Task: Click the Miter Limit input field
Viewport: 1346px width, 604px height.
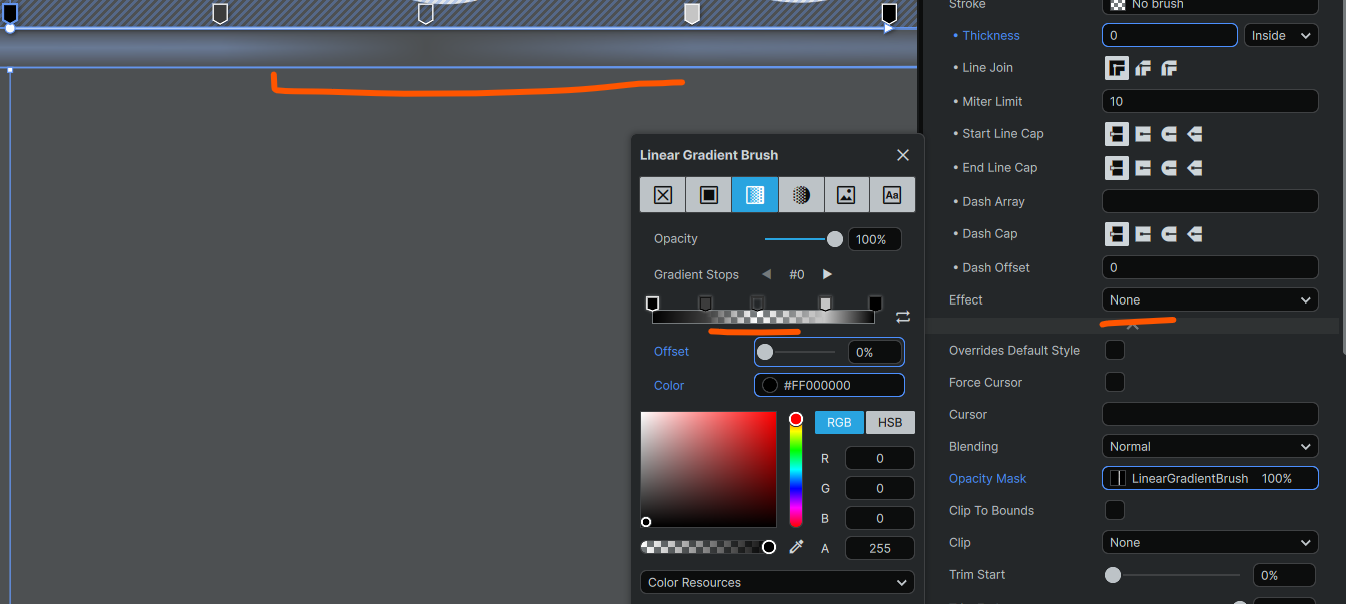Action: pos(1209,101)
